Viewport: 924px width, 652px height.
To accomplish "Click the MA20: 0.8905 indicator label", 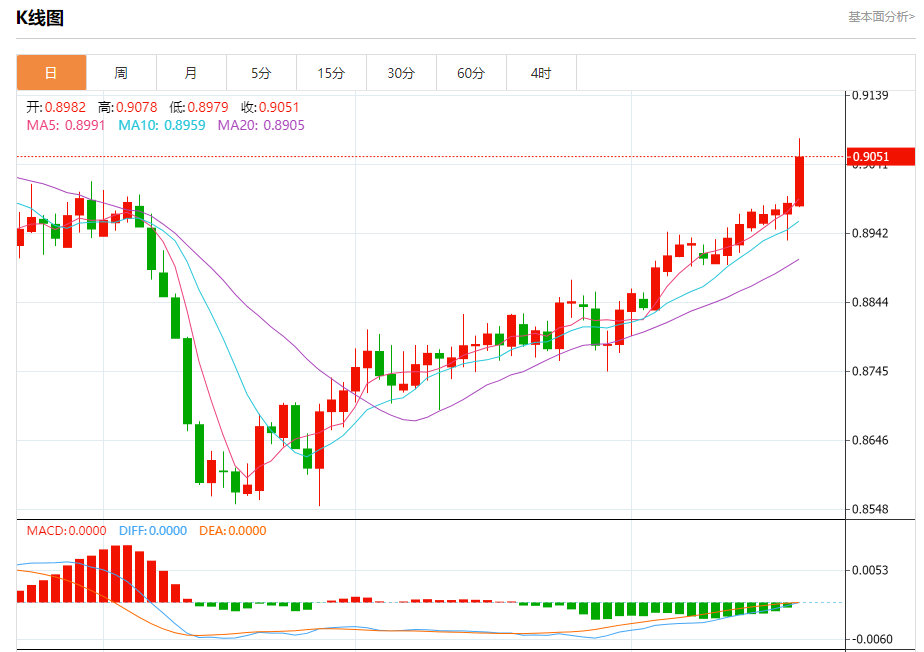I will (261, 125).
